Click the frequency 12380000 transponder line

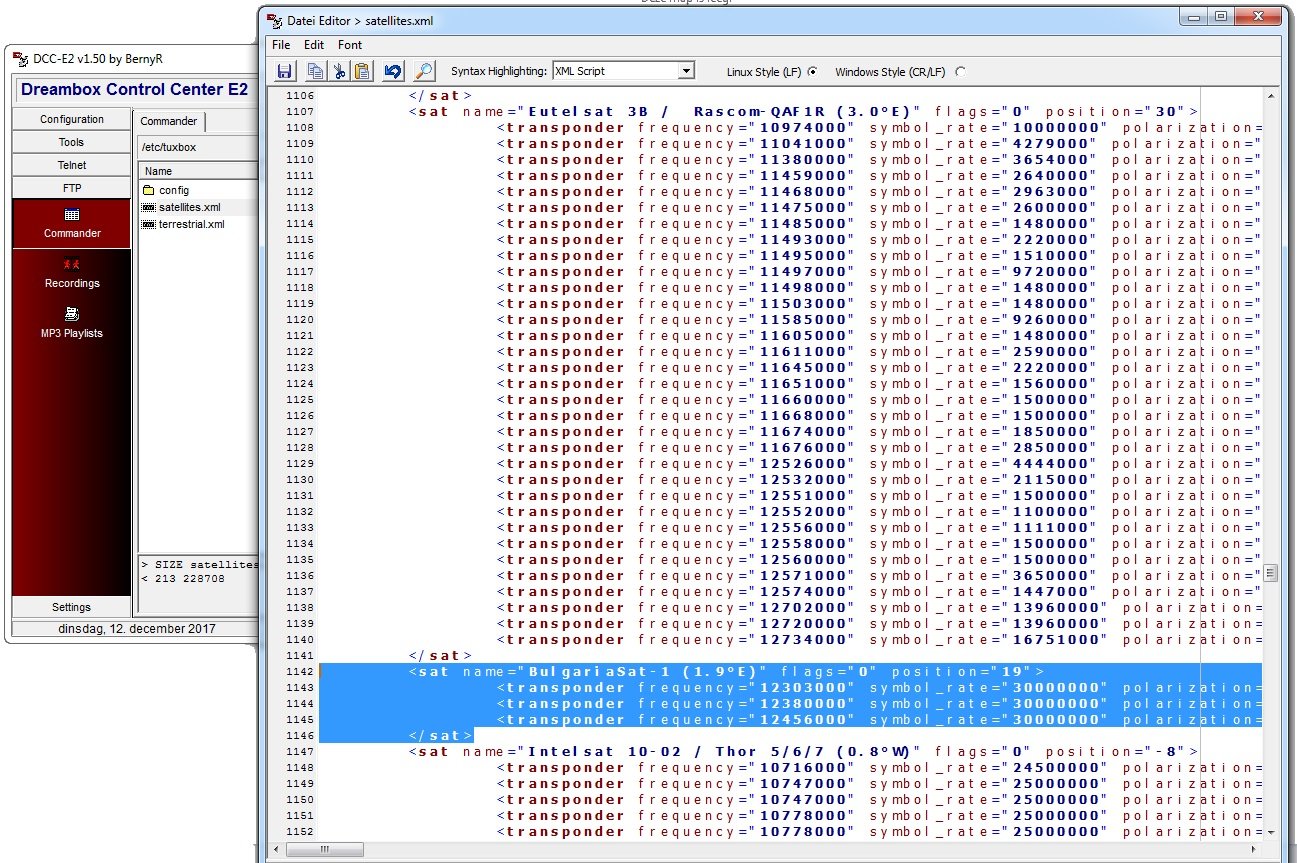click(878, 703)
